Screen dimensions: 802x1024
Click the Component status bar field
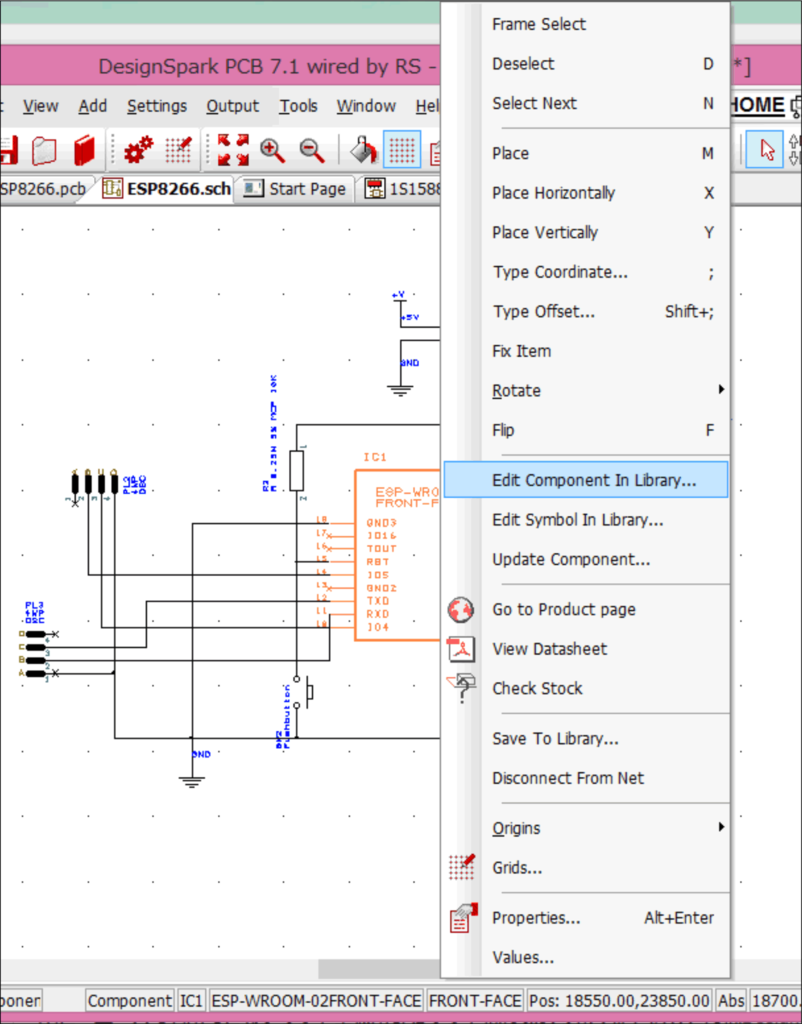click(130, 1000)
